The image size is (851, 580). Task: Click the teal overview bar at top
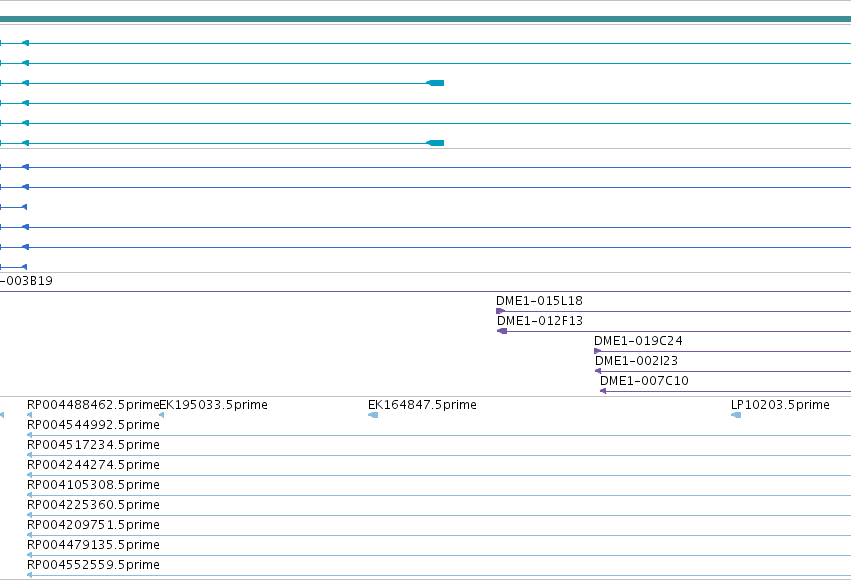click(426, 19)
